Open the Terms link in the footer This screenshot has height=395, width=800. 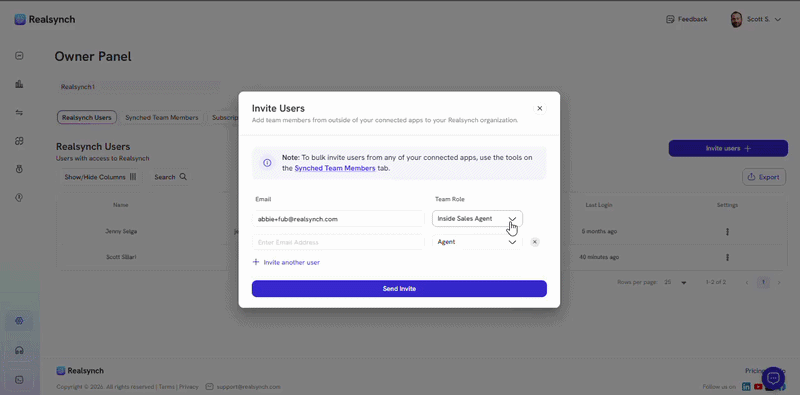coord(167,387)
